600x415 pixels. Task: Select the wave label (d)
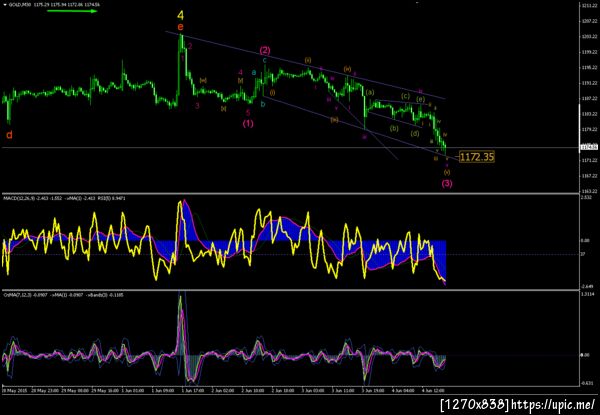(415, 133)
